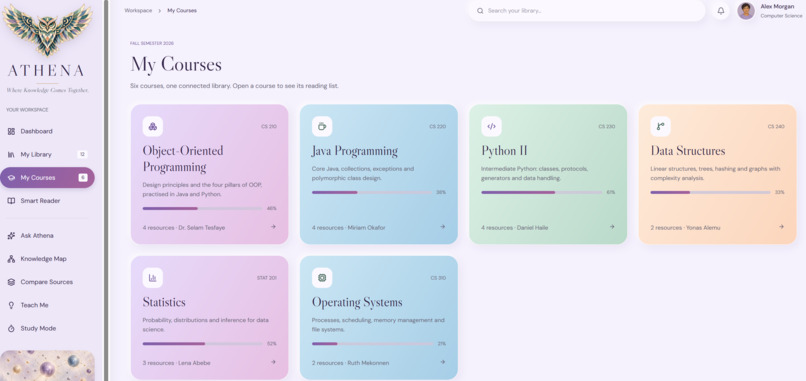Click the Java Programming coffee cup icon
This screenshot has height=381, width=806.
pyautogui.click(x=322, y=126)
